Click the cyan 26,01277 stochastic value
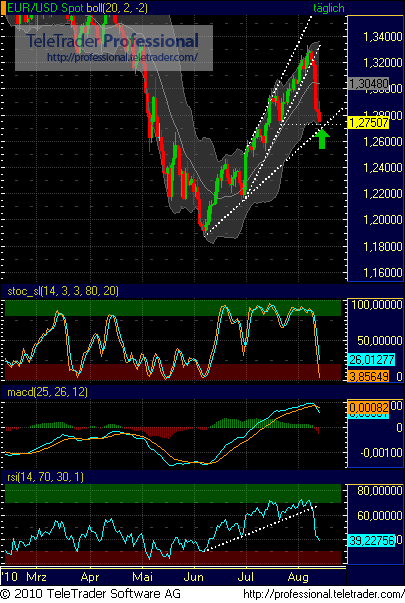The height and width of the screenshot is (603, 405). pos(371,360)
